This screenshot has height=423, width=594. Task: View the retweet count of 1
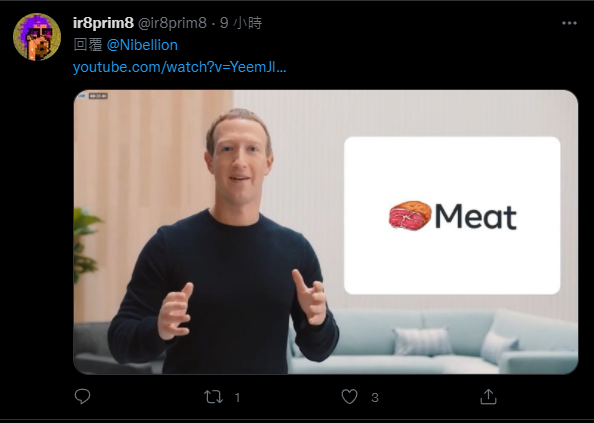tap(237, 397)
